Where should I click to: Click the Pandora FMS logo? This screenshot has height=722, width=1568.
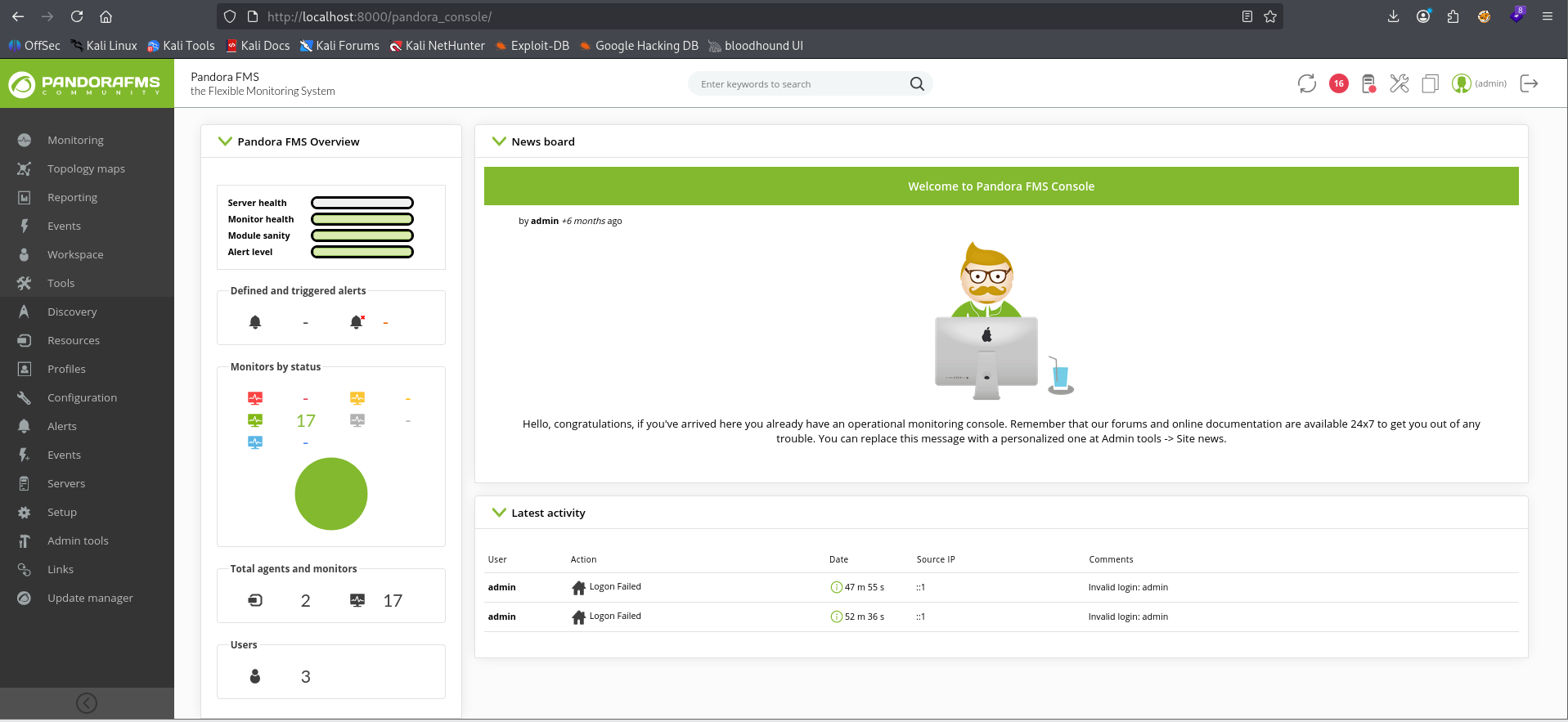pos(87,83)
